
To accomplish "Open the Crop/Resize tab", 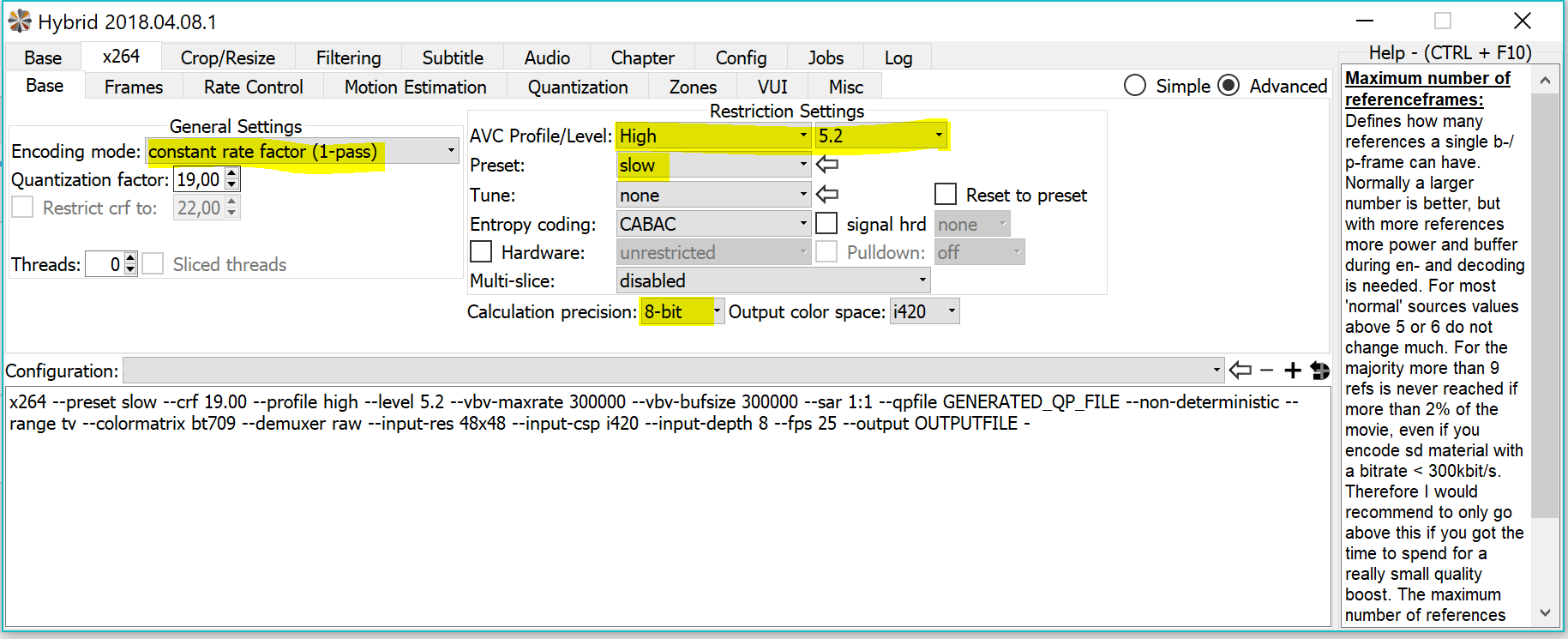I will coord(228,57).
